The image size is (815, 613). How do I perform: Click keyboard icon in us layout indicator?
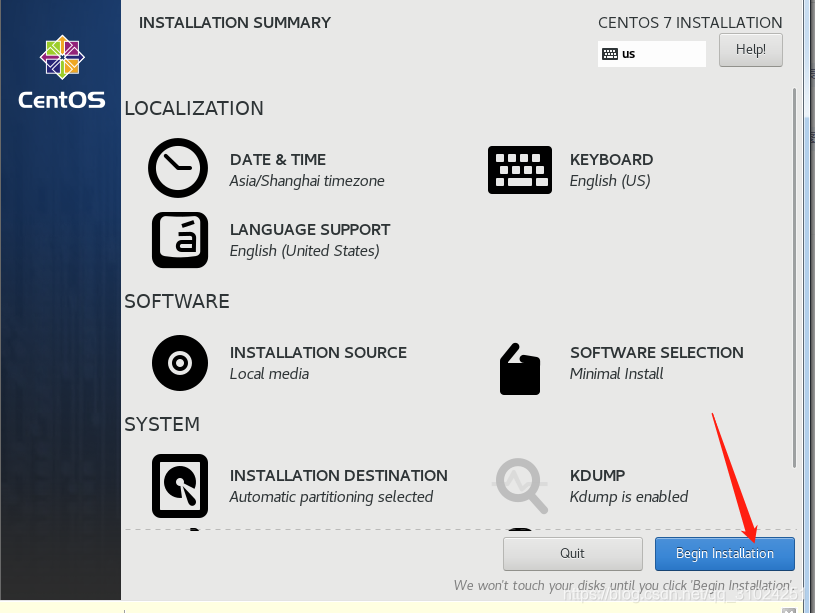(610, 54)
